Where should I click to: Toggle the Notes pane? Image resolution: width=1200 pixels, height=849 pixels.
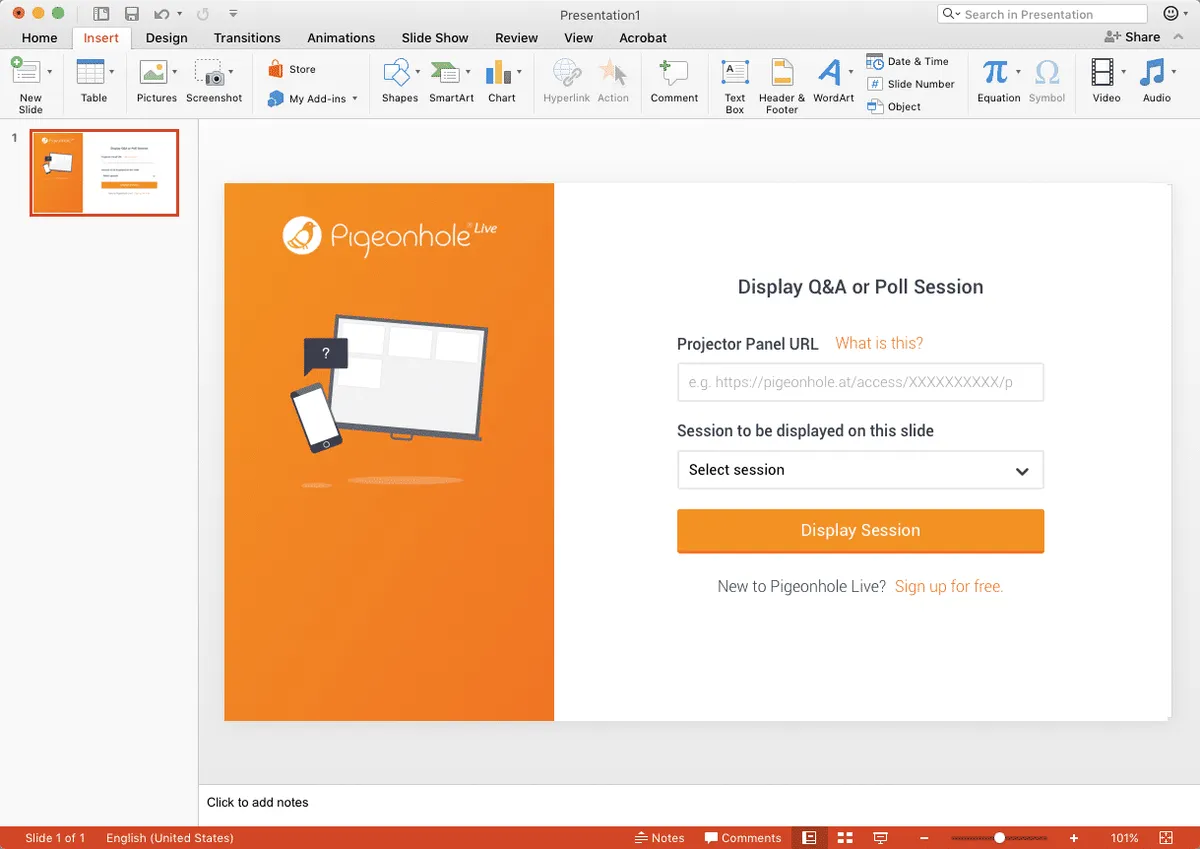coord(660,838)
